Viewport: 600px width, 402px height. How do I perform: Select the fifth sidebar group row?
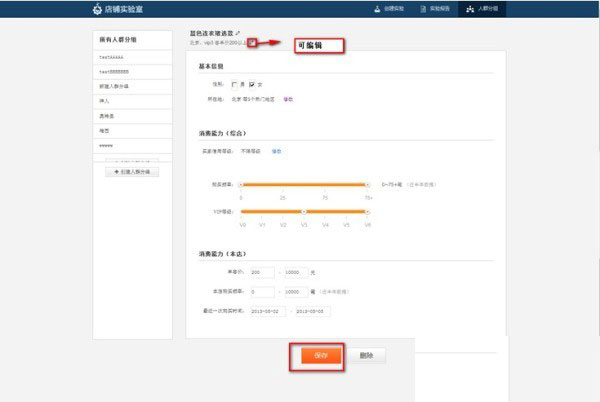pyautogui.click(x=132, y=116)
